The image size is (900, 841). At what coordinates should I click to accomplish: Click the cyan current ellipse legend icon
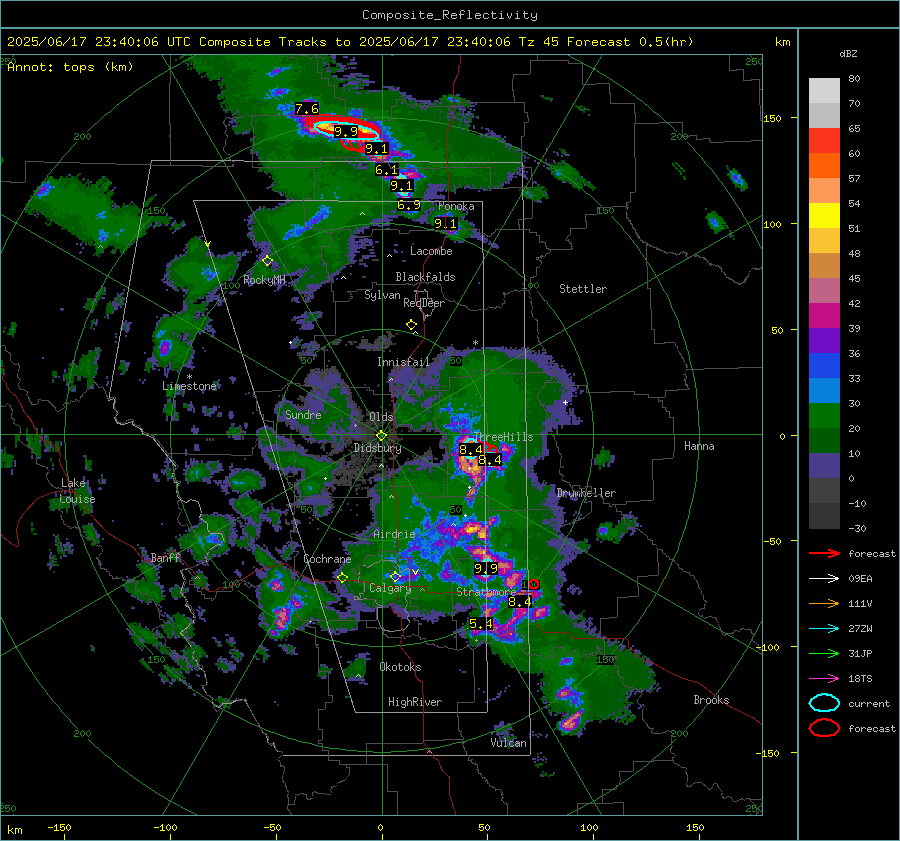click(x=824, y=703)
